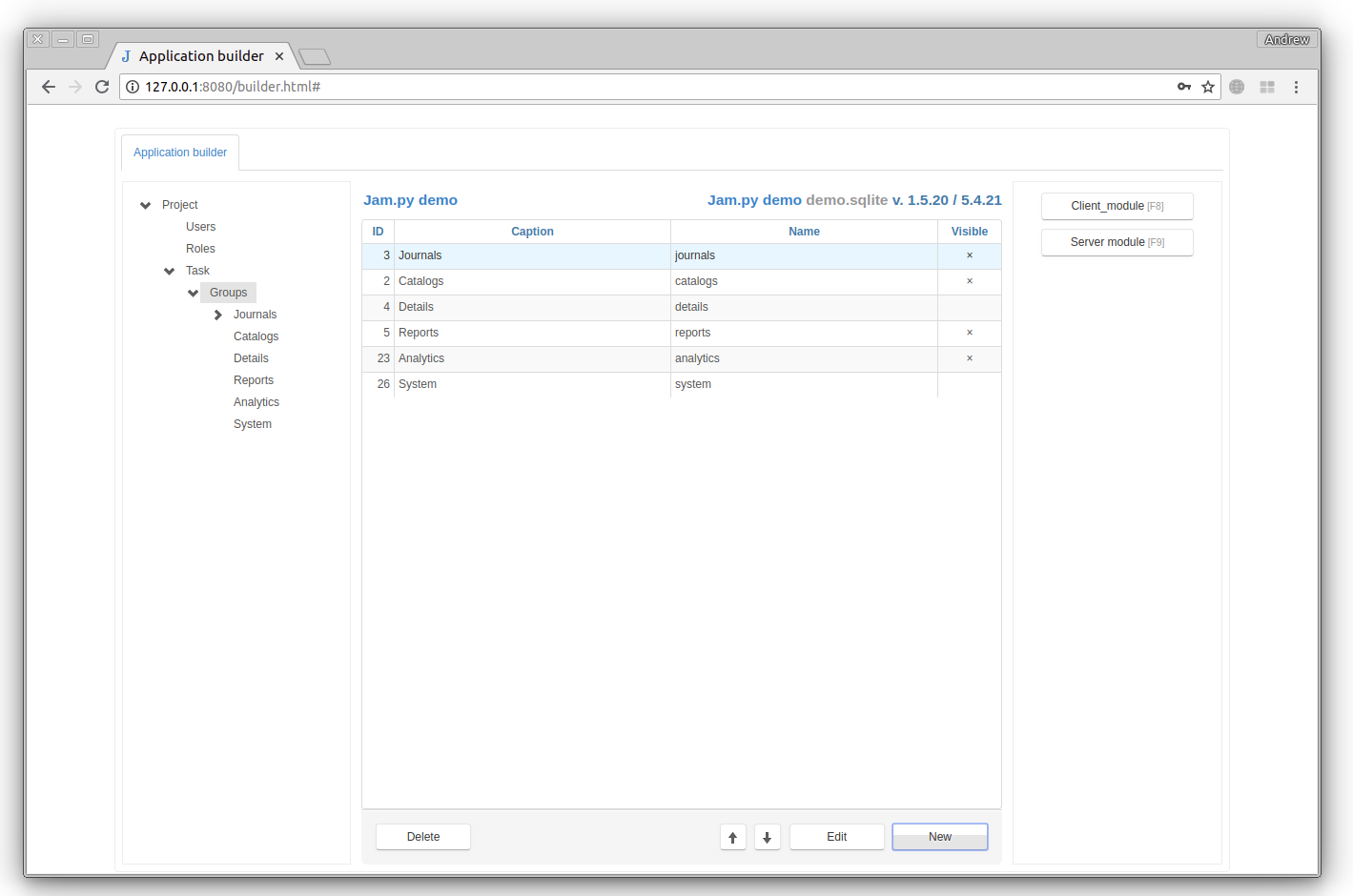This screenshot has height=896, width=1353.
Task: View site information icon in address bar
Action: click(x=133, y=87)
